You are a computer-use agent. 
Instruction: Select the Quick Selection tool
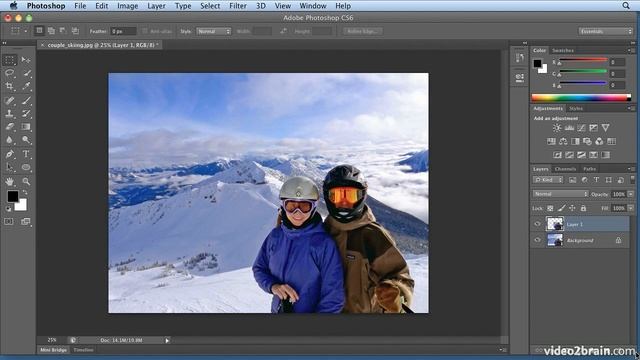pyautogui.click(x=26, y=73)
